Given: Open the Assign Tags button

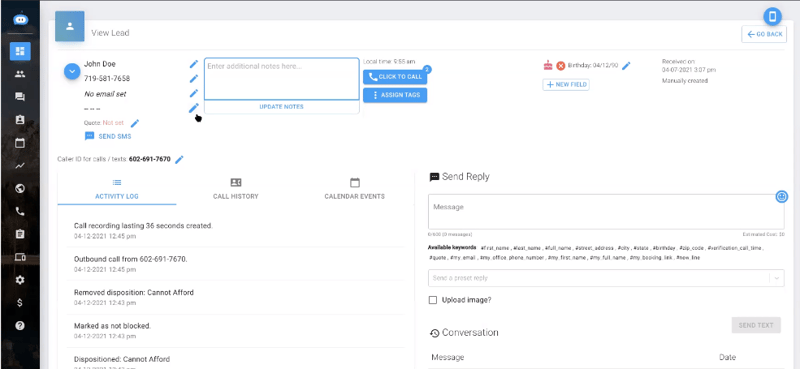Looking at the screenshot, I should point(395,95).
